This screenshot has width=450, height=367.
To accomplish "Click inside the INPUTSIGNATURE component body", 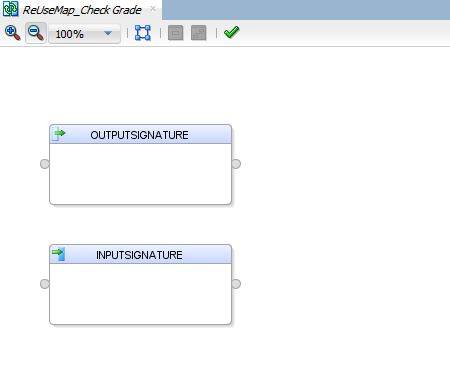I will (140, 294).
